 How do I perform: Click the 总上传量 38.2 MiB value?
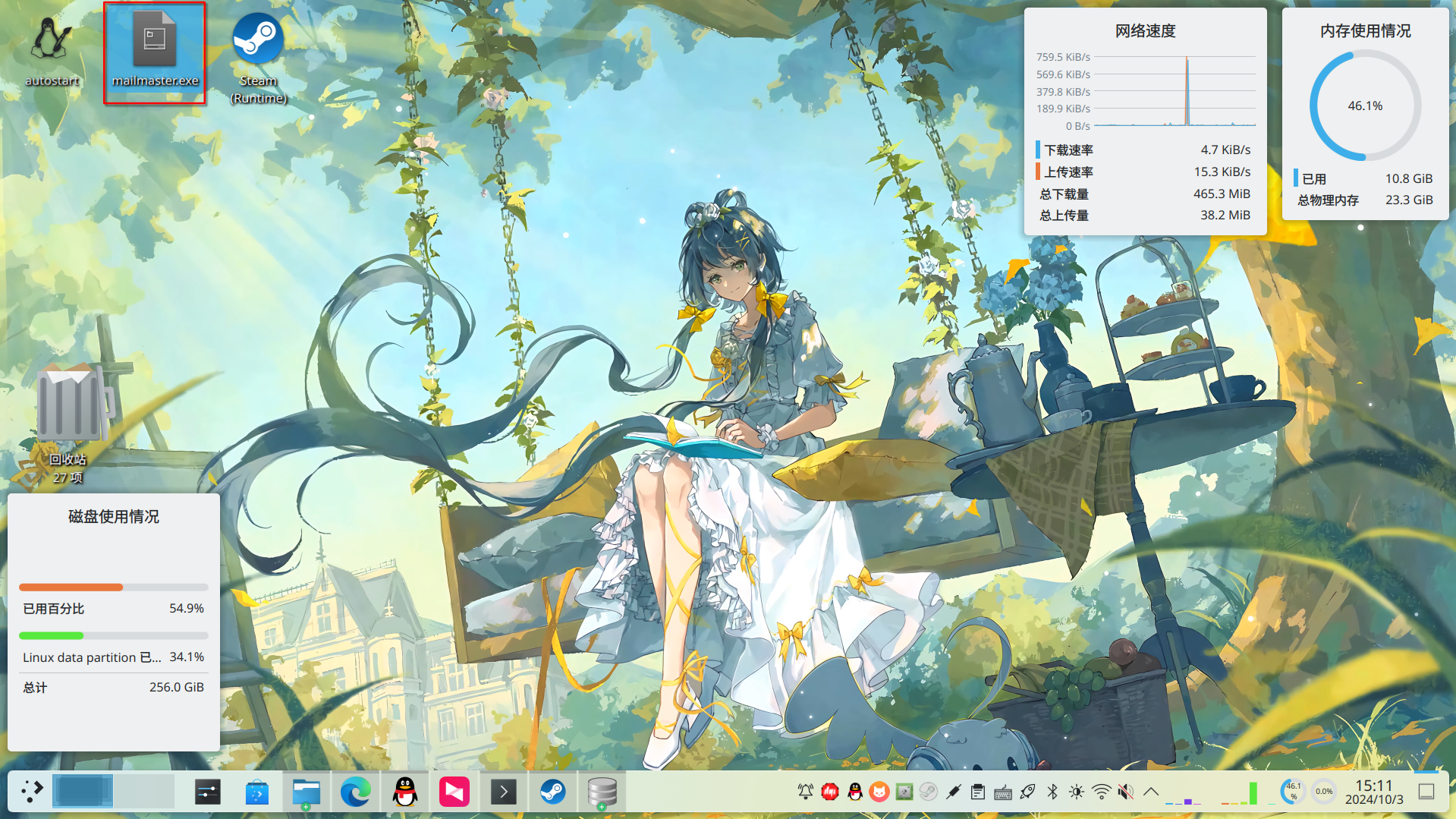point(1225,215)
